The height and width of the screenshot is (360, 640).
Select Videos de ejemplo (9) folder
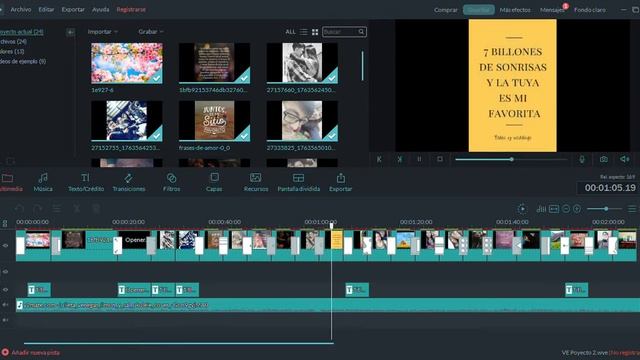pyautogui.click(x=23, y=61)
